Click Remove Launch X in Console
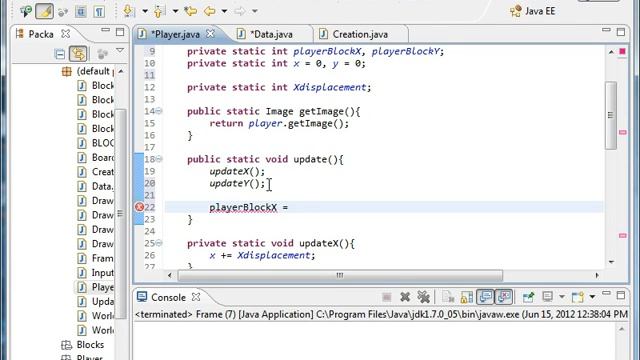 (x=405, y=297)
